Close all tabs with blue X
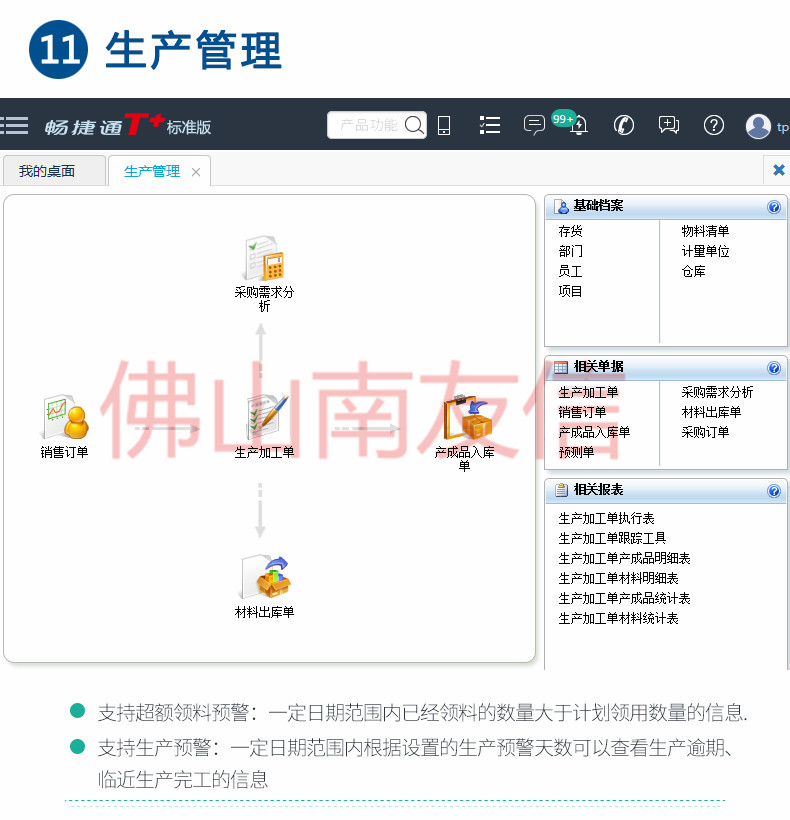 (x=778, y=170)
